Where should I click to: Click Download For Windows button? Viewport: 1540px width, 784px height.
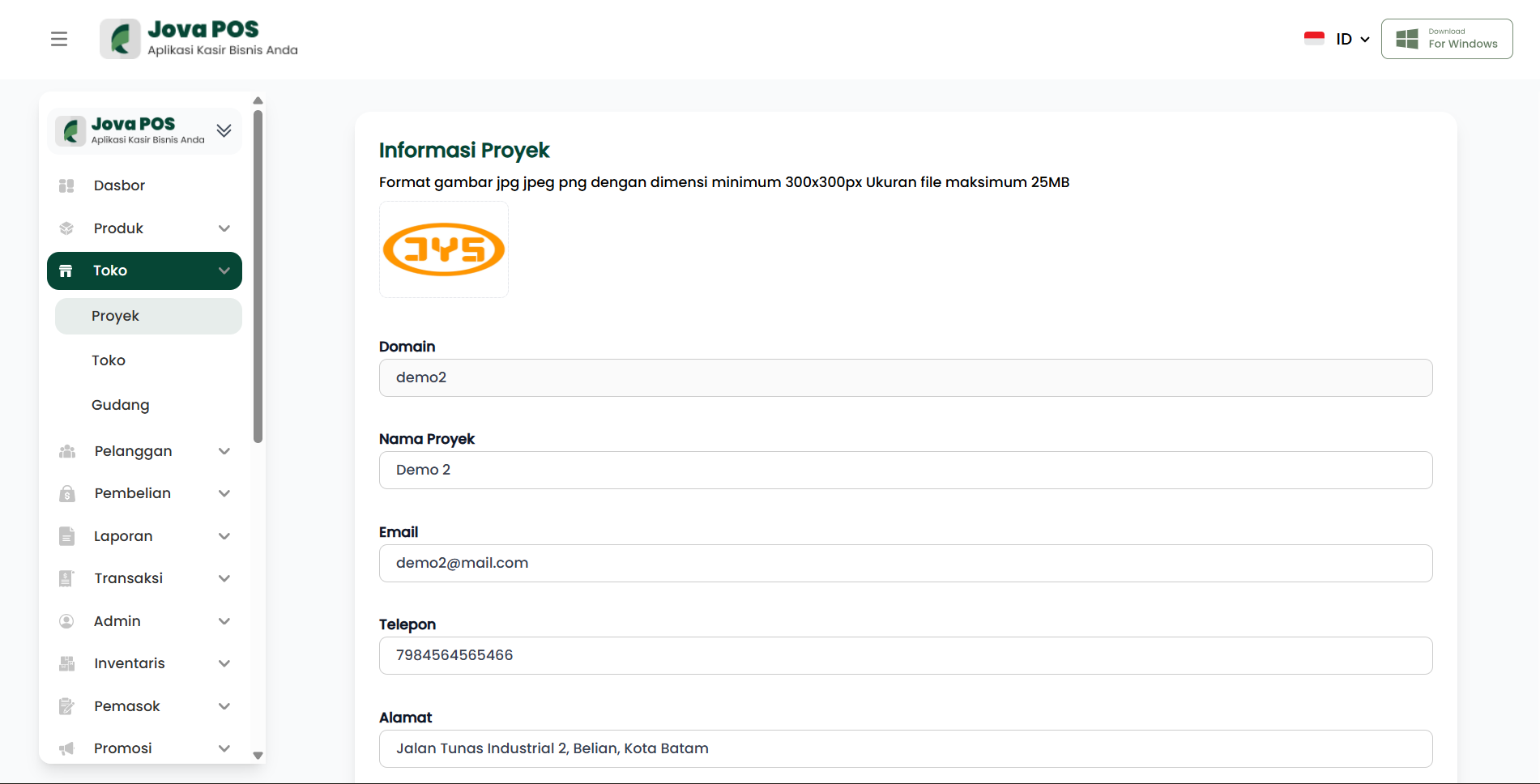[x=1447, y=39]
